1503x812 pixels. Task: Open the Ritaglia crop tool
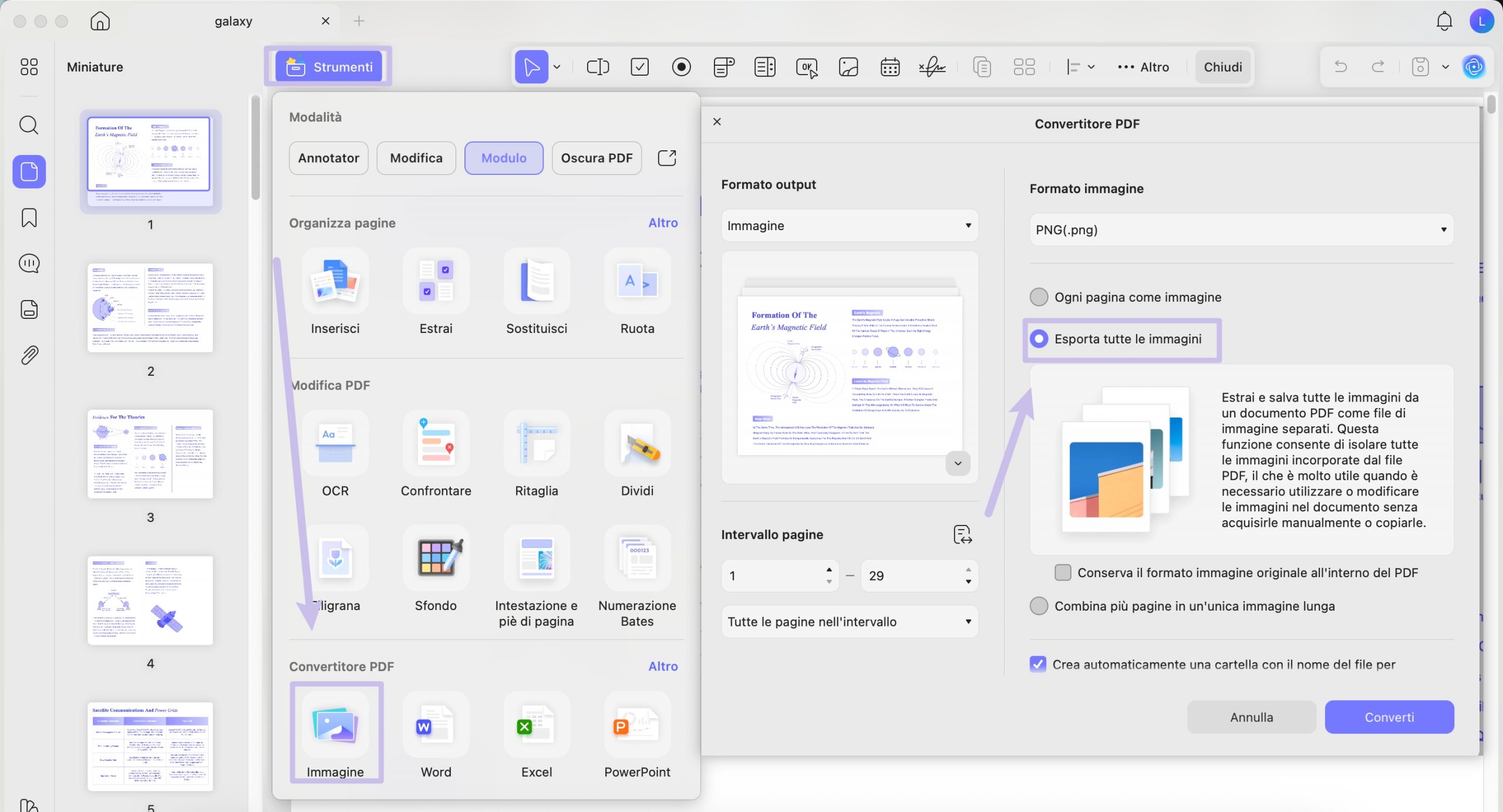point(536,444)
